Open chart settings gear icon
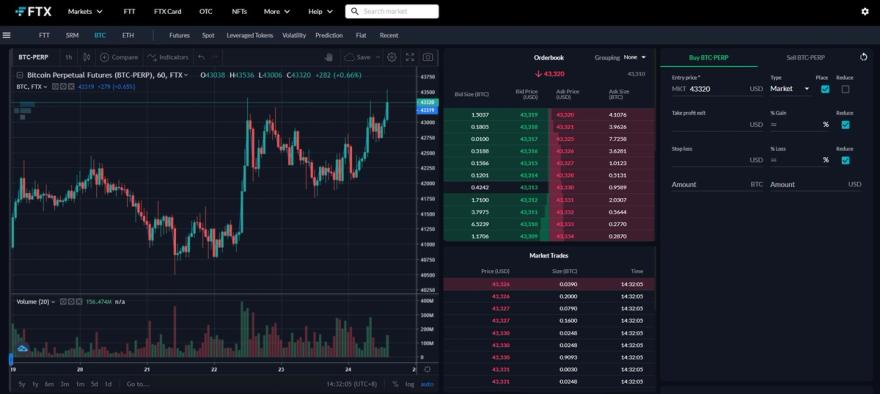 pos(392,57)
